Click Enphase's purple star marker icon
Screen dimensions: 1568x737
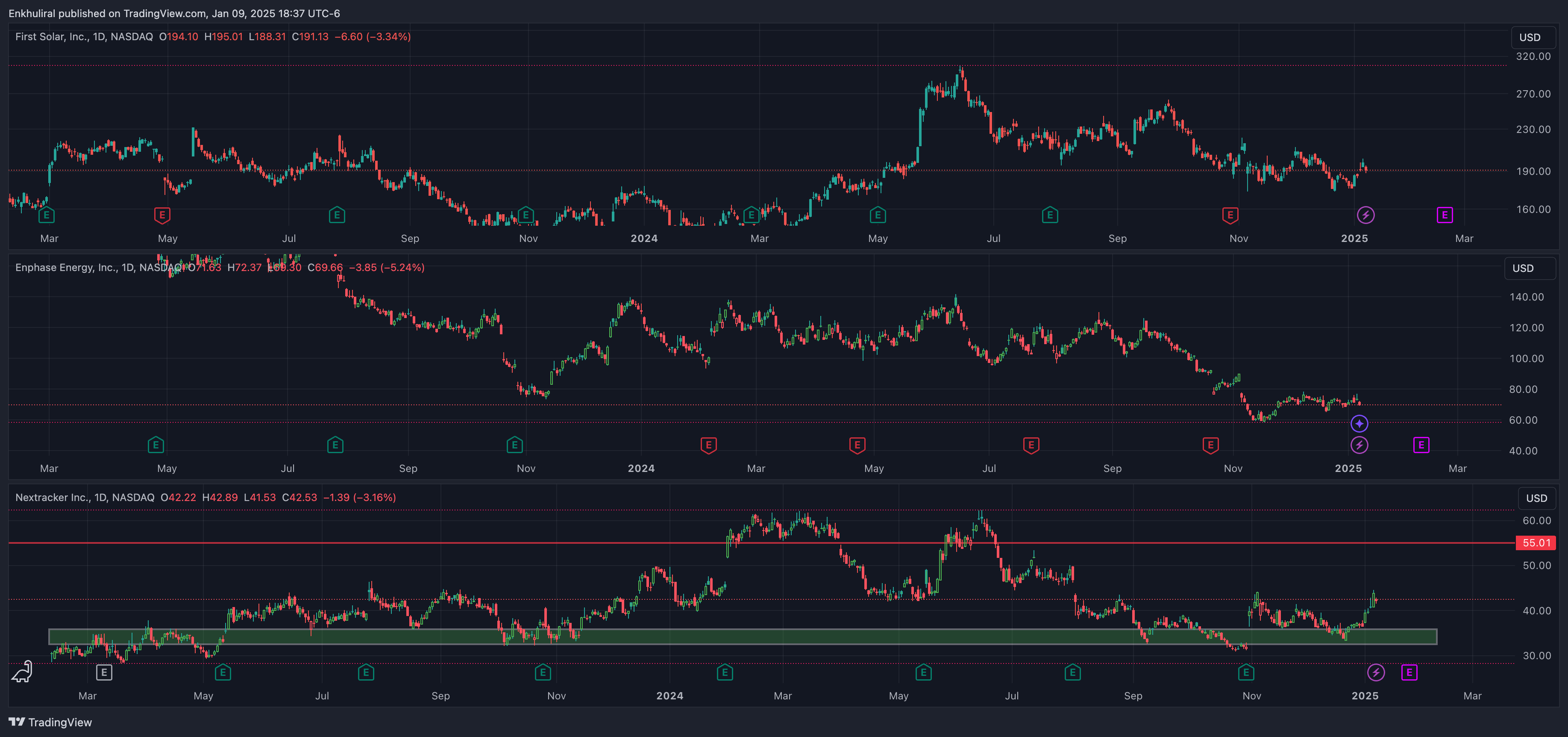click(x=1359, y=423)
